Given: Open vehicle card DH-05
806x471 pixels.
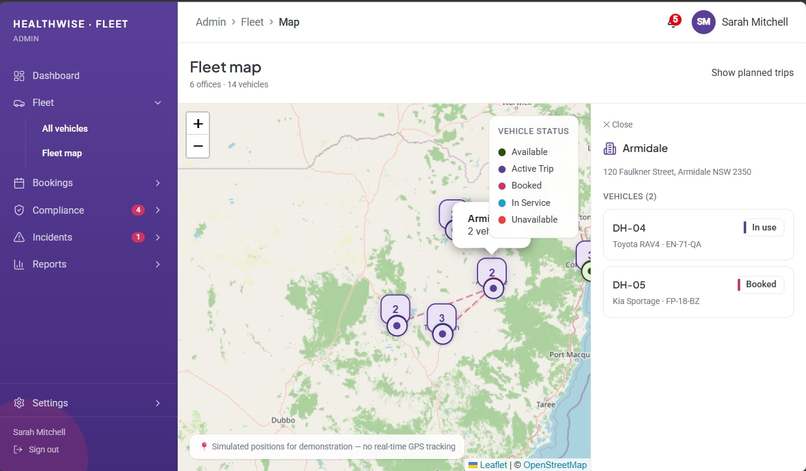Looking at the screenshot, I should pyautogui.click(x=698, y=292).
